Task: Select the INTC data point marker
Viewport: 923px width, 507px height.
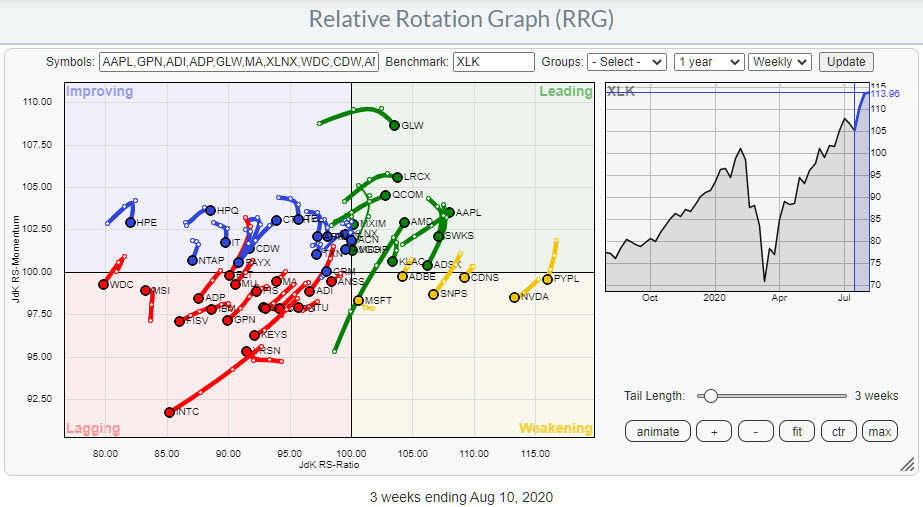Action: coord(169,412)
